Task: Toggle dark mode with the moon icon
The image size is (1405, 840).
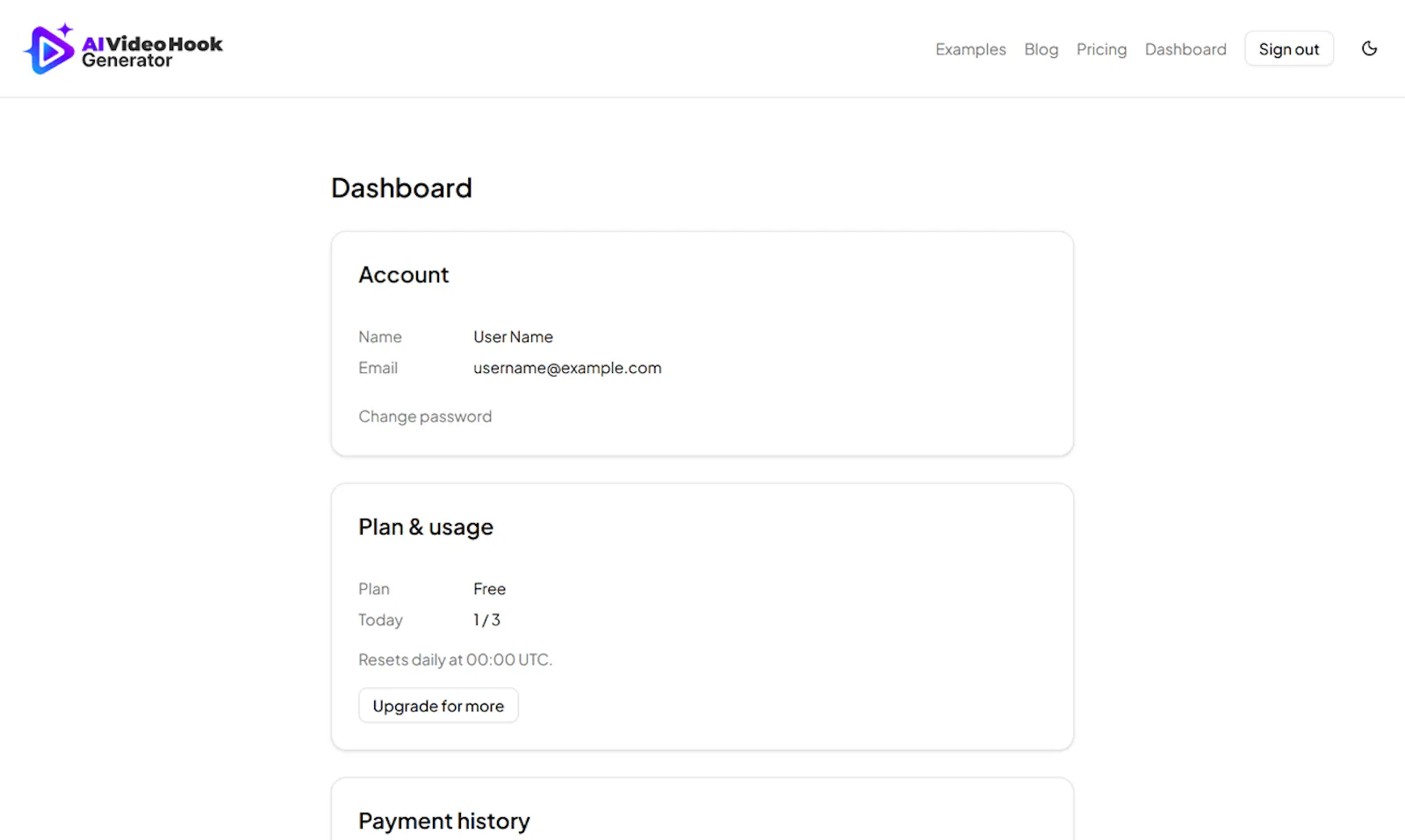Action: point(1369,49)
